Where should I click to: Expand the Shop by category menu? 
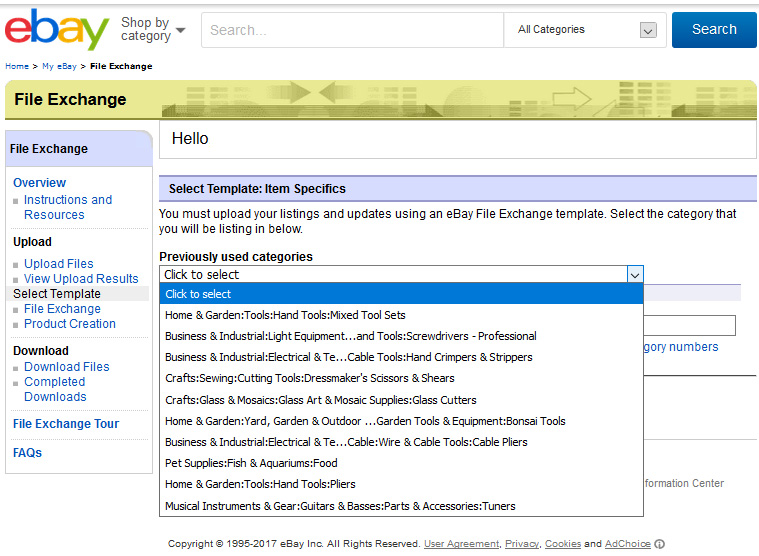[153, 29]
